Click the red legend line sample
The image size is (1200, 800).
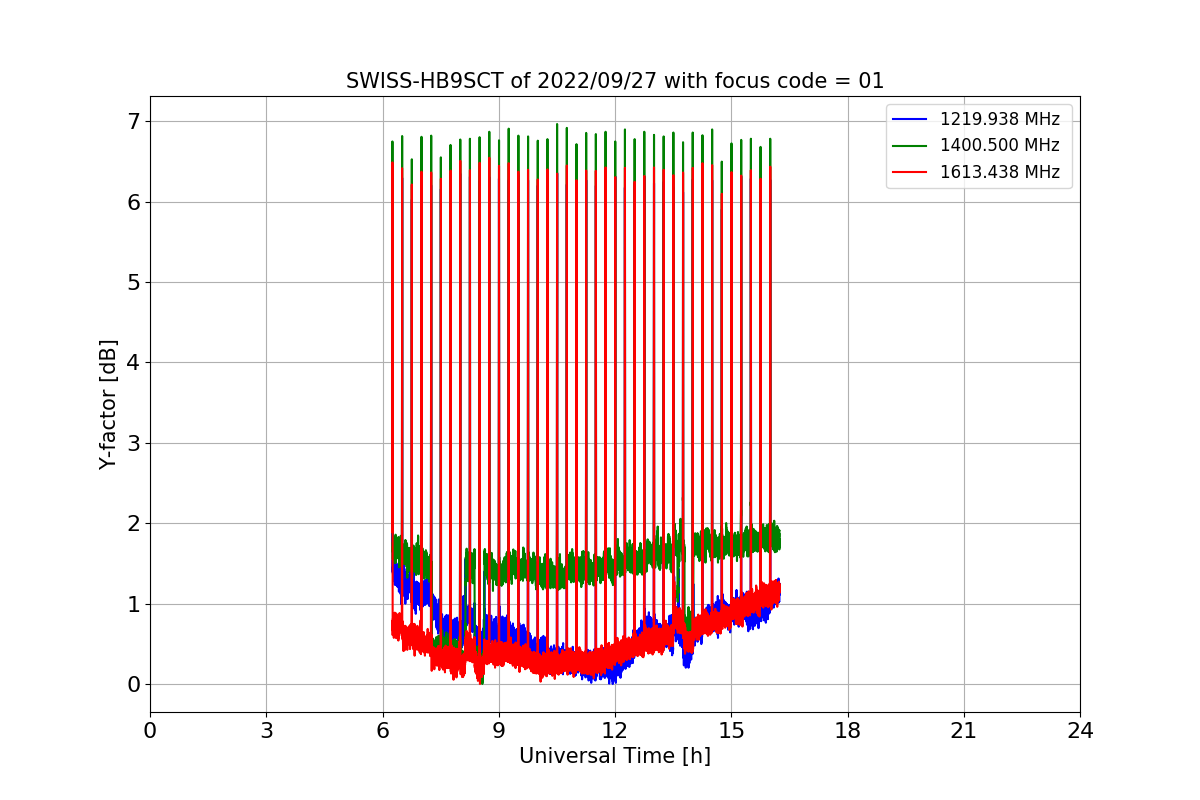tap(911, 172)
